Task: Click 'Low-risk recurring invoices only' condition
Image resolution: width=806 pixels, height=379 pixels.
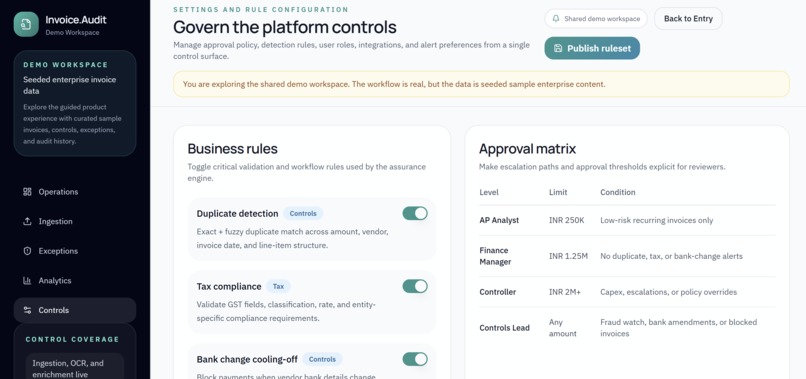Action: pos(656,220)
